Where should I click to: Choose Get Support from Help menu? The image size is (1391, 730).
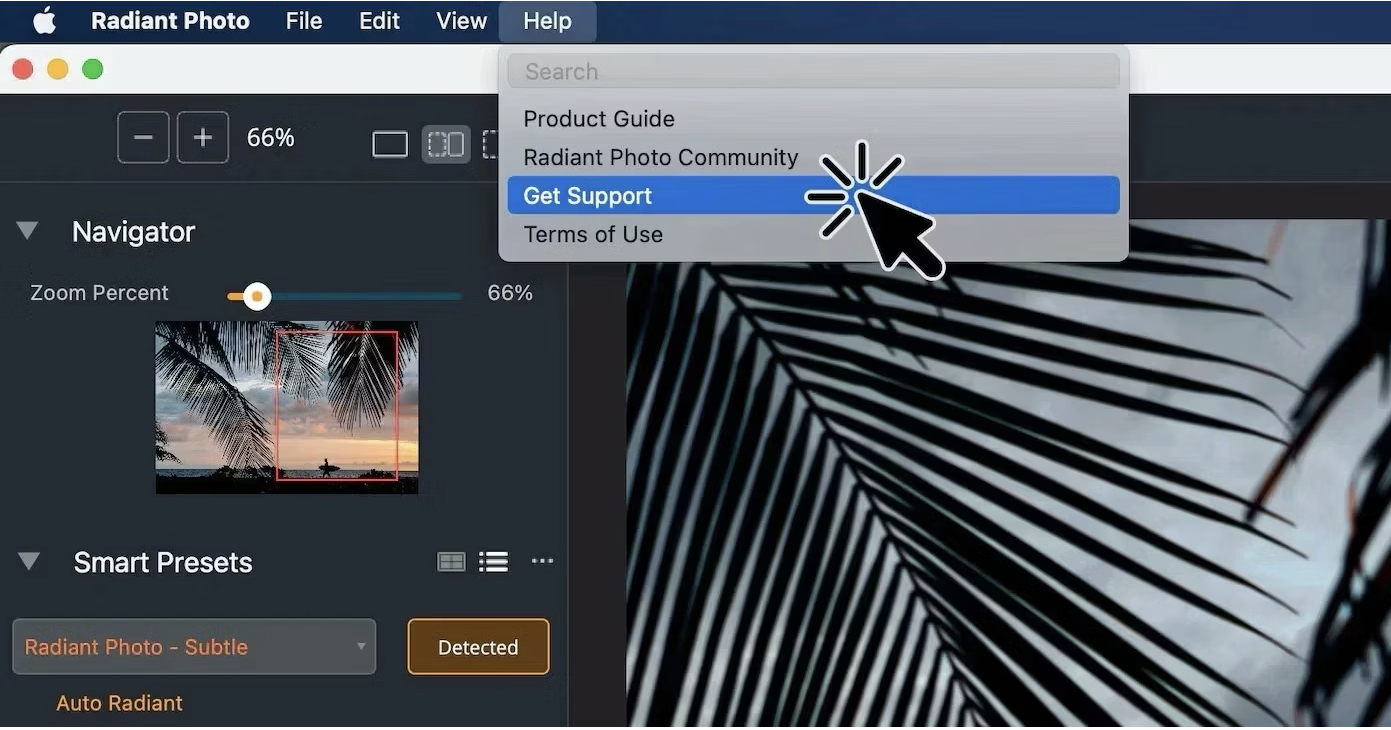coord(588,196)
